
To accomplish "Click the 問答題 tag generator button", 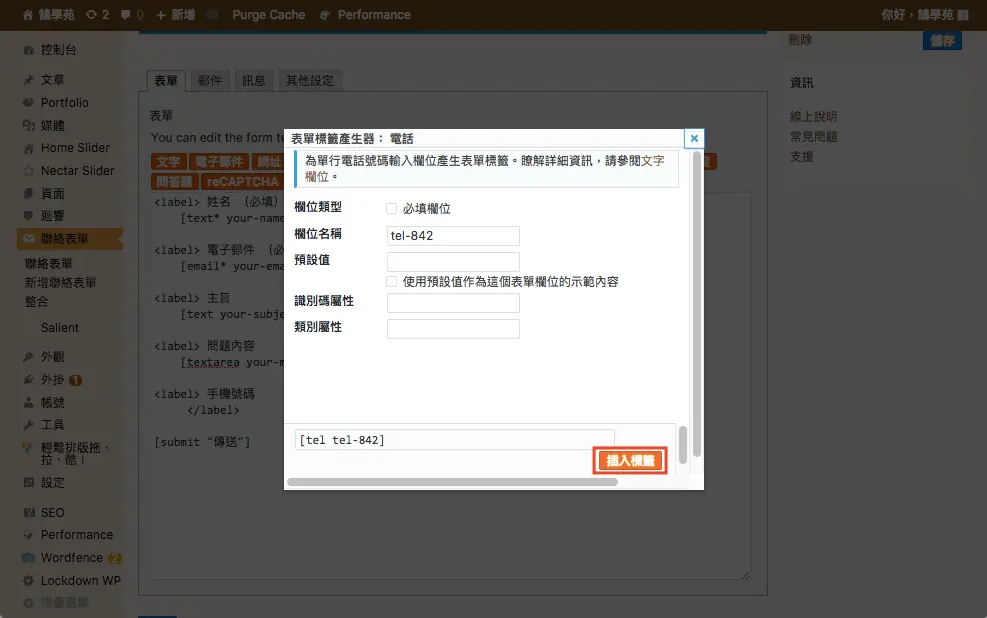I will 174,182.
